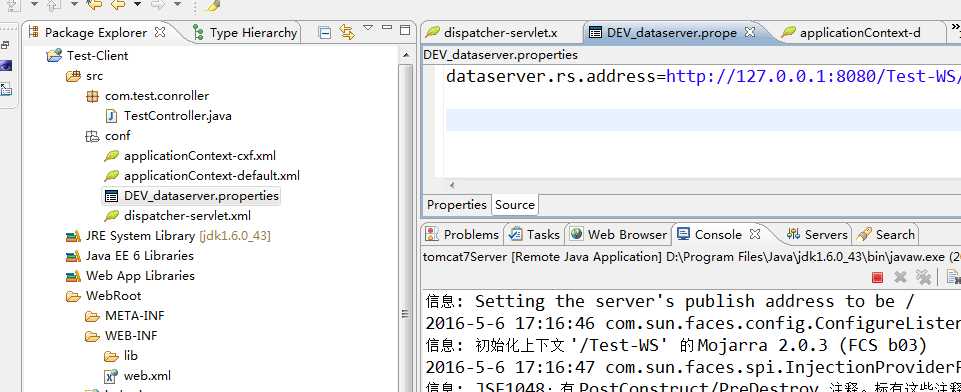Switch to the Source editor page
This screenshot has width=961, height=392.
[515, 205]
